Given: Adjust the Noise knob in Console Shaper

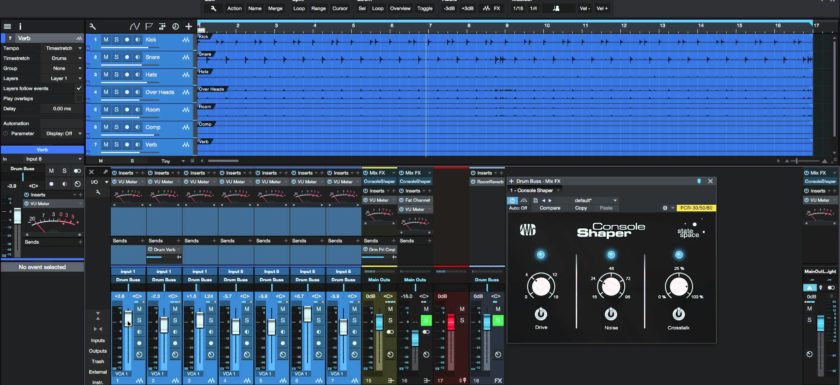Looking at the screenshot, I should 610,286.
